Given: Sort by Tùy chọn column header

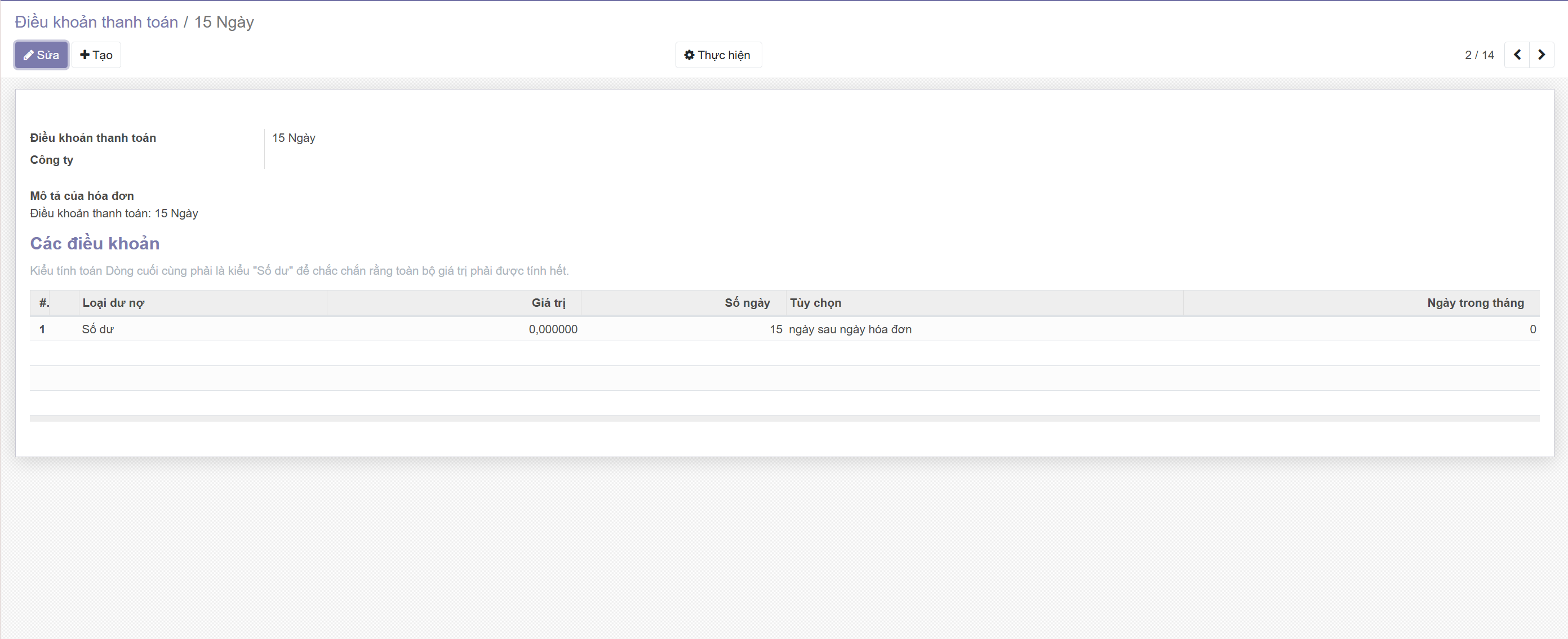Looking at the screenshot, I should click(815, 303).
